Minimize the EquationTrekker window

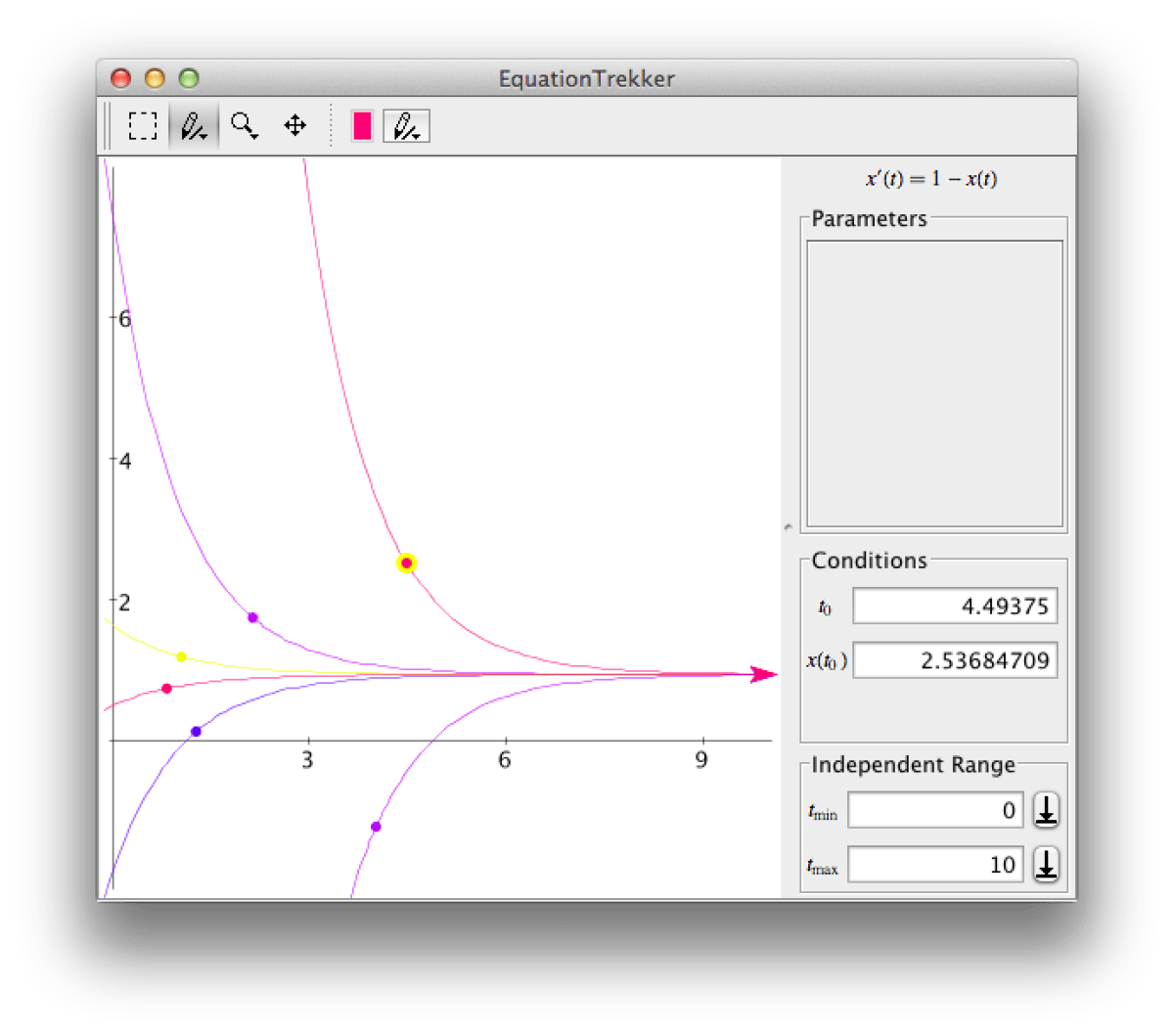(155, 78)
